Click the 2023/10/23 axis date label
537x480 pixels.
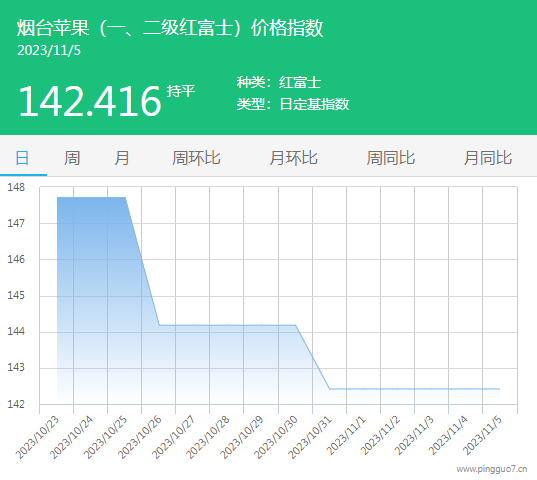pos(38,437)
